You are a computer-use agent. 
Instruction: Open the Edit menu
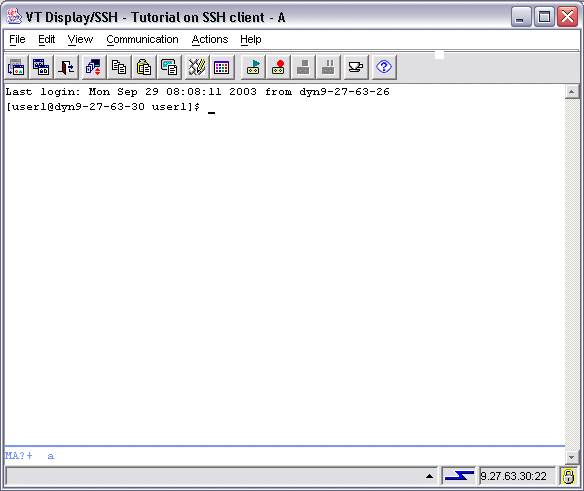click(47, 39)
